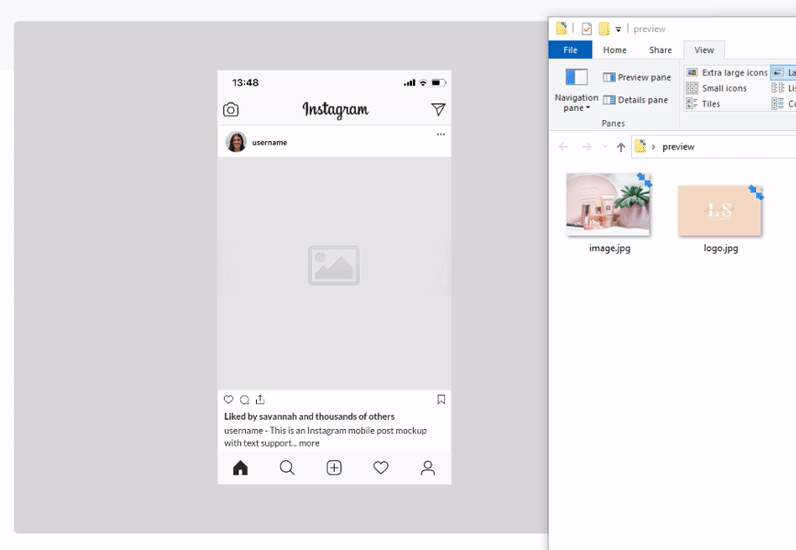This screenshot has height=550, width=796.
Task: Tap the share upload icon under post
Action: point(260,400)
